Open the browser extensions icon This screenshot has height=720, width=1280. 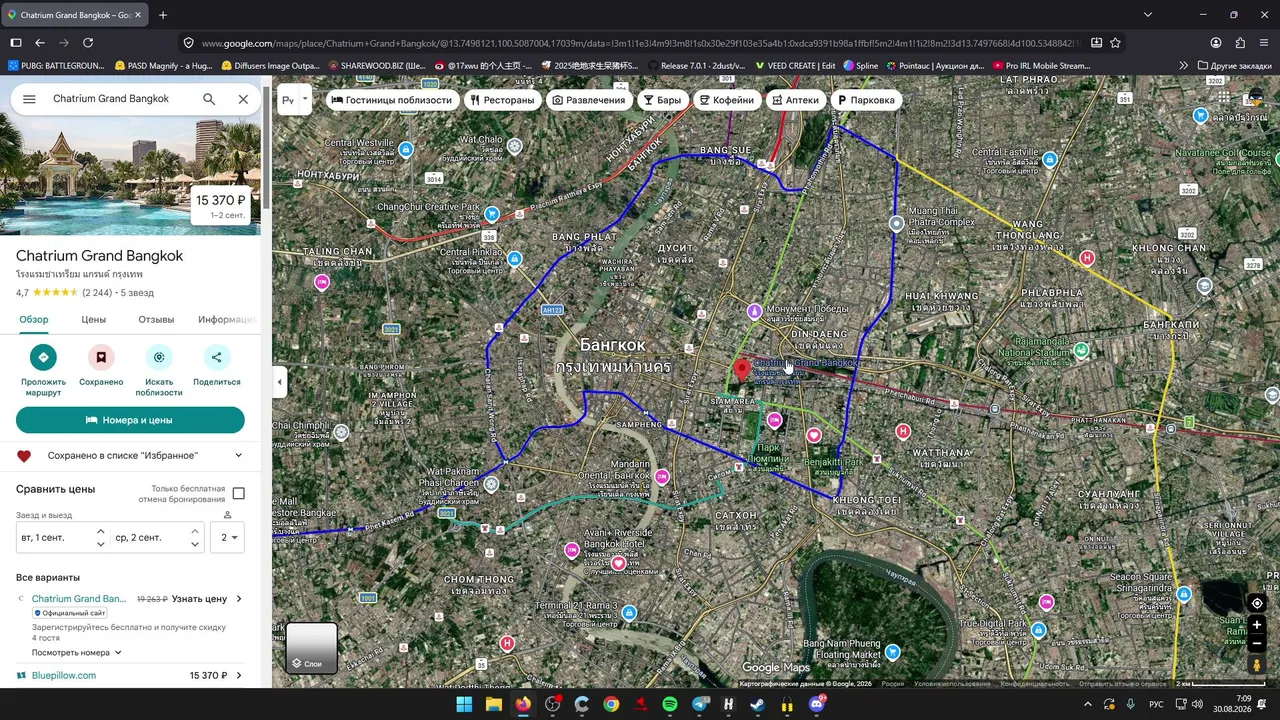point(1240,43)
